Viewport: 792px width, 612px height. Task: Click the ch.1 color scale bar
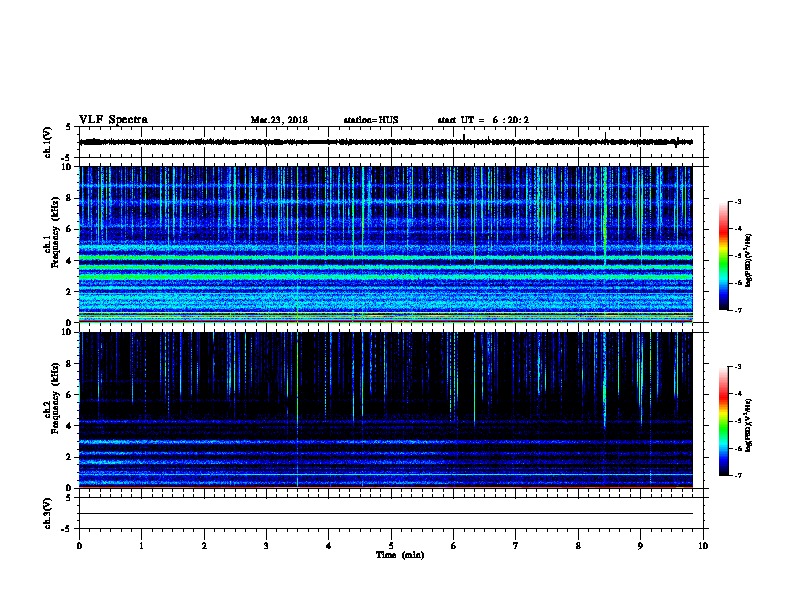(x=723, y=256)
